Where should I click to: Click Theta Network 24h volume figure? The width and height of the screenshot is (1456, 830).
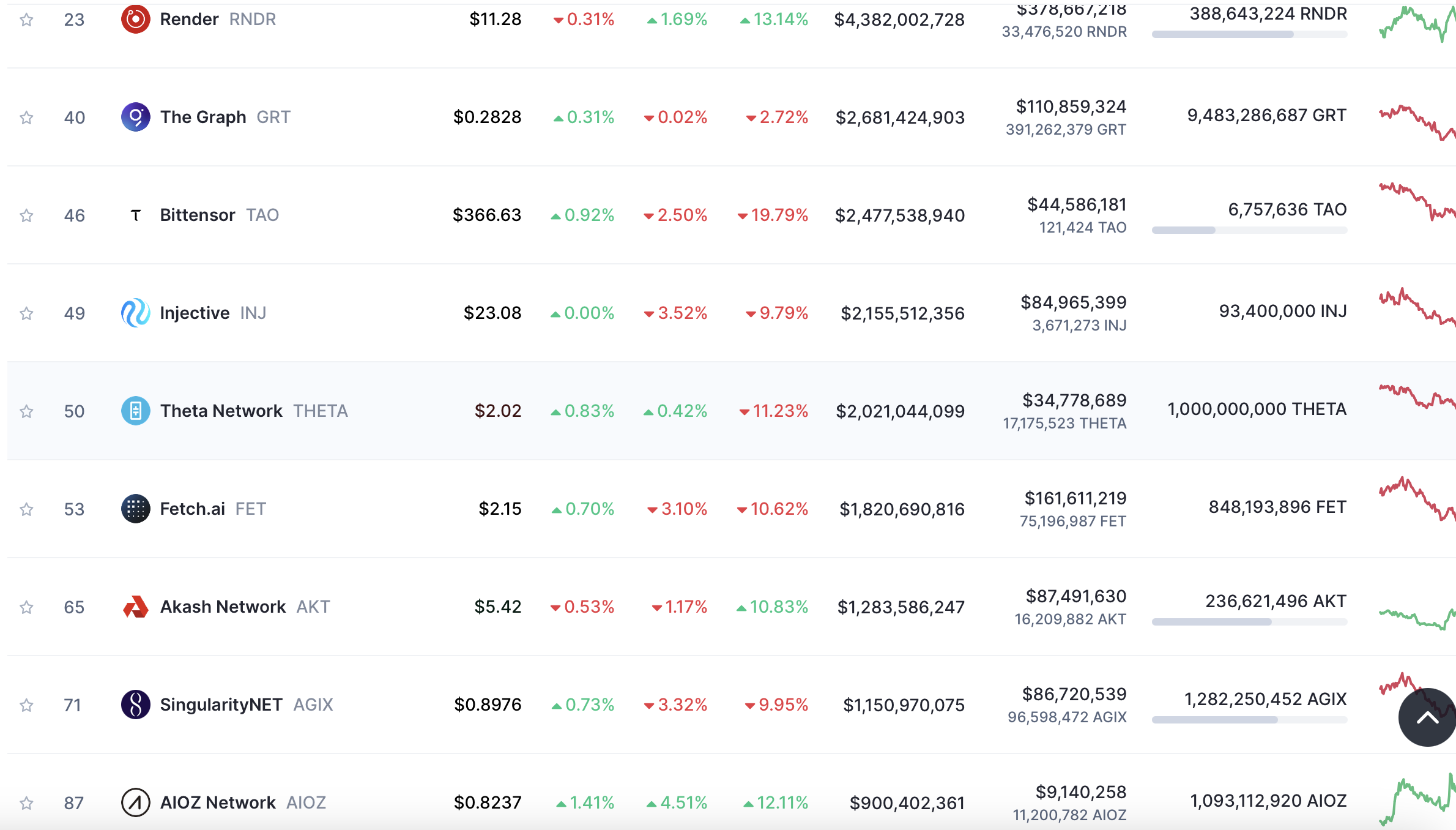click(x=1074, y=400)
